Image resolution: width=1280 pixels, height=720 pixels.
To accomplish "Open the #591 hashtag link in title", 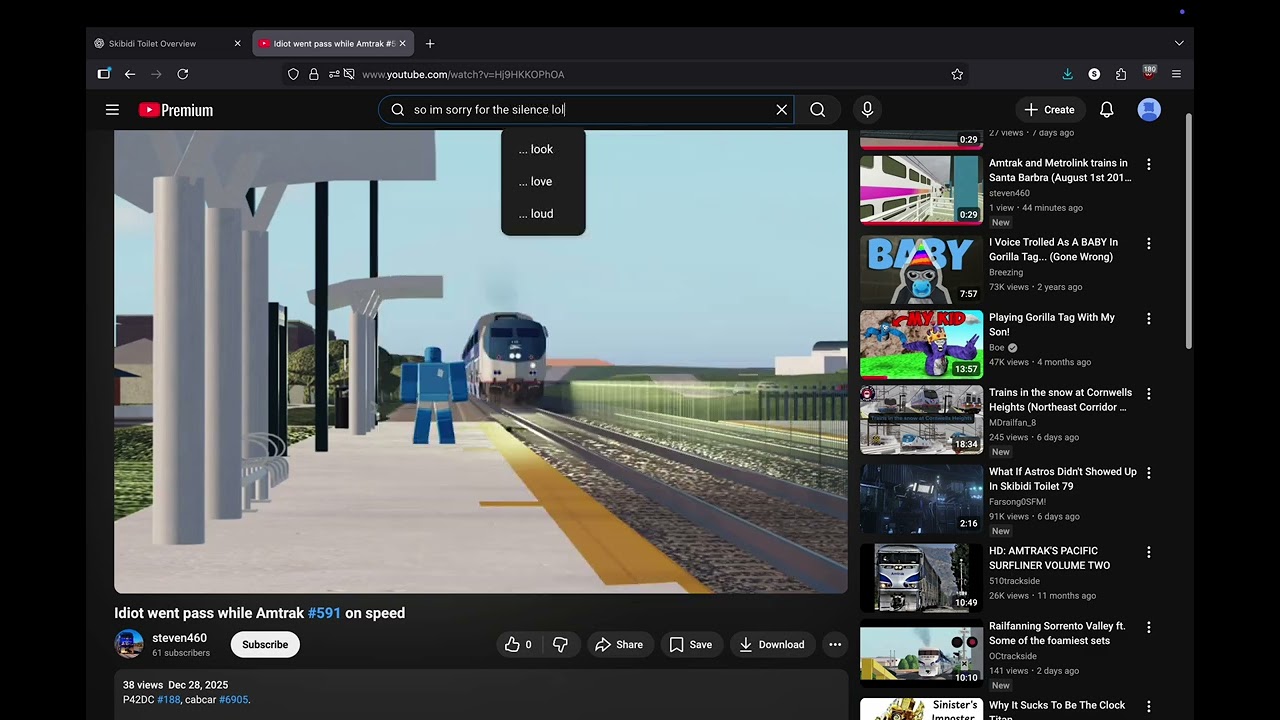I will click(324, 613).
